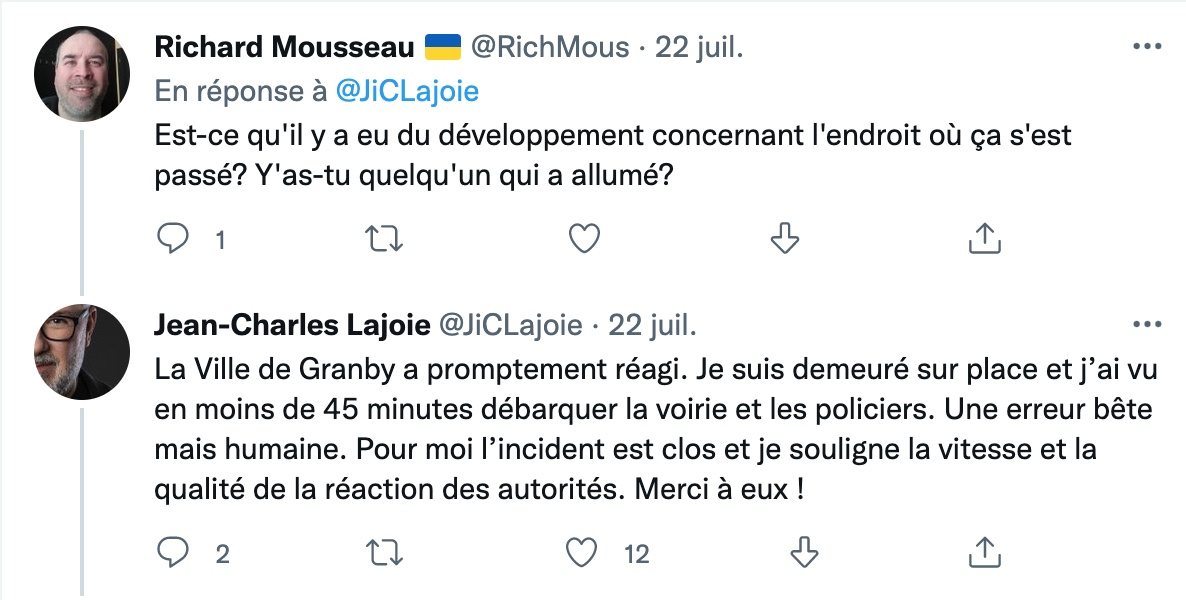Click Jean-Charles Lajoie's display name
The width and height of the screenshot is (1186, 600).
tap(292, 324)
